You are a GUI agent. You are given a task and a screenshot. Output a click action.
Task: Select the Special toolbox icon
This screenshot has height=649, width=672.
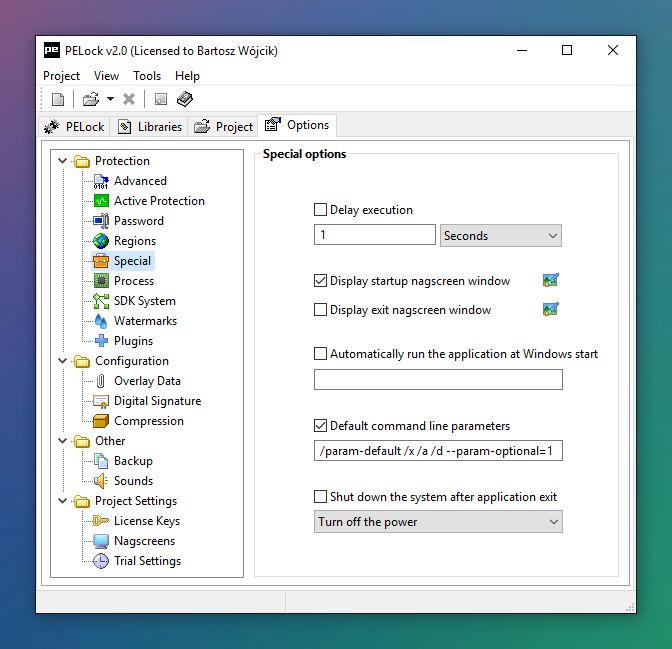101,261
